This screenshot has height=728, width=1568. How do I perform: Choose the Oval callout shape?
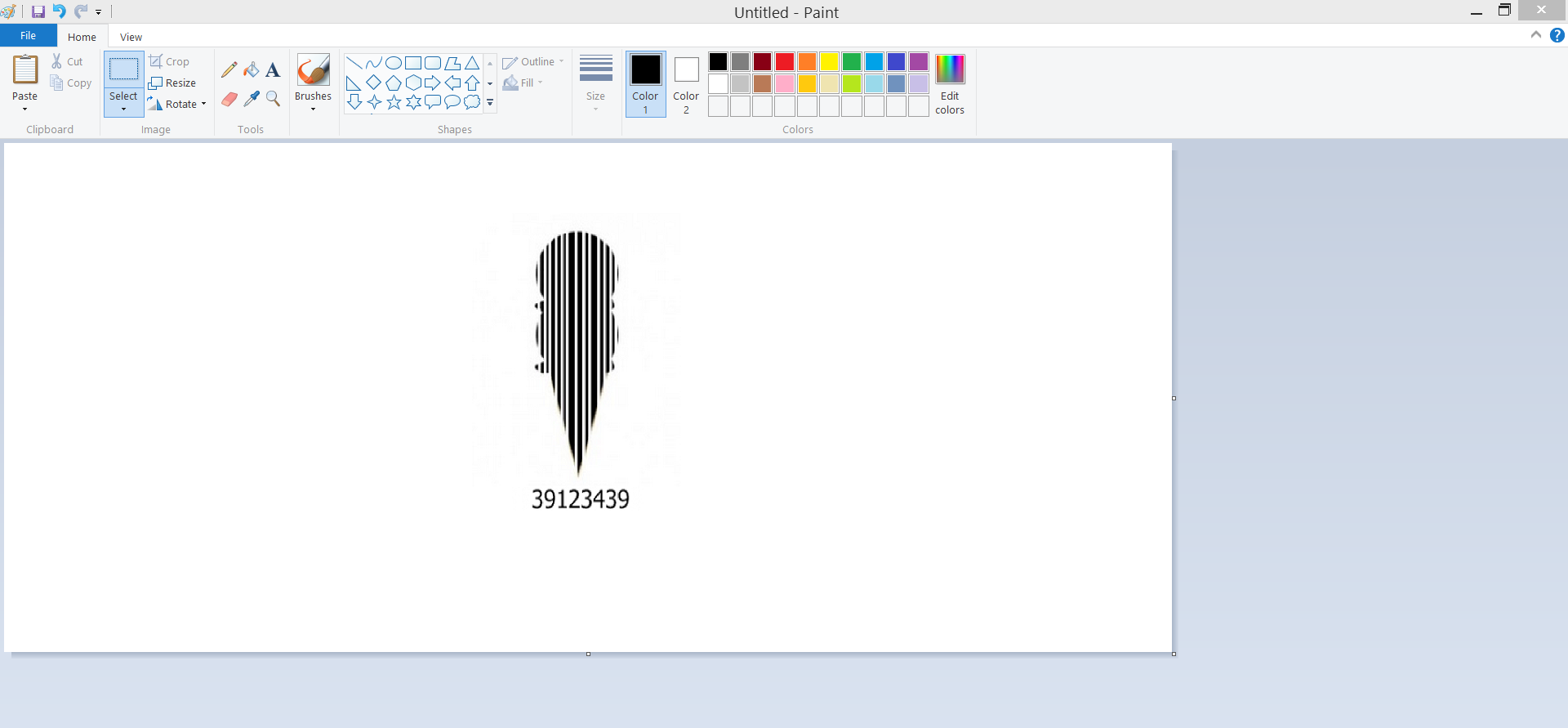tap(452, 102)
